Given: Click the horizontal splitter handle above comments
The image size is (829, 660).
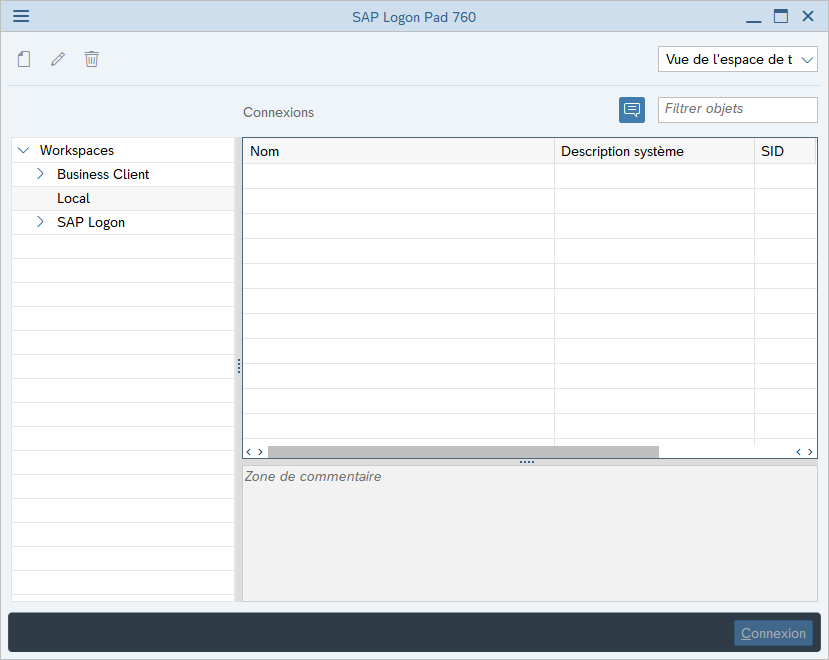Looking at the screenshot, I should pyautogui.click(x=527, y=462).
